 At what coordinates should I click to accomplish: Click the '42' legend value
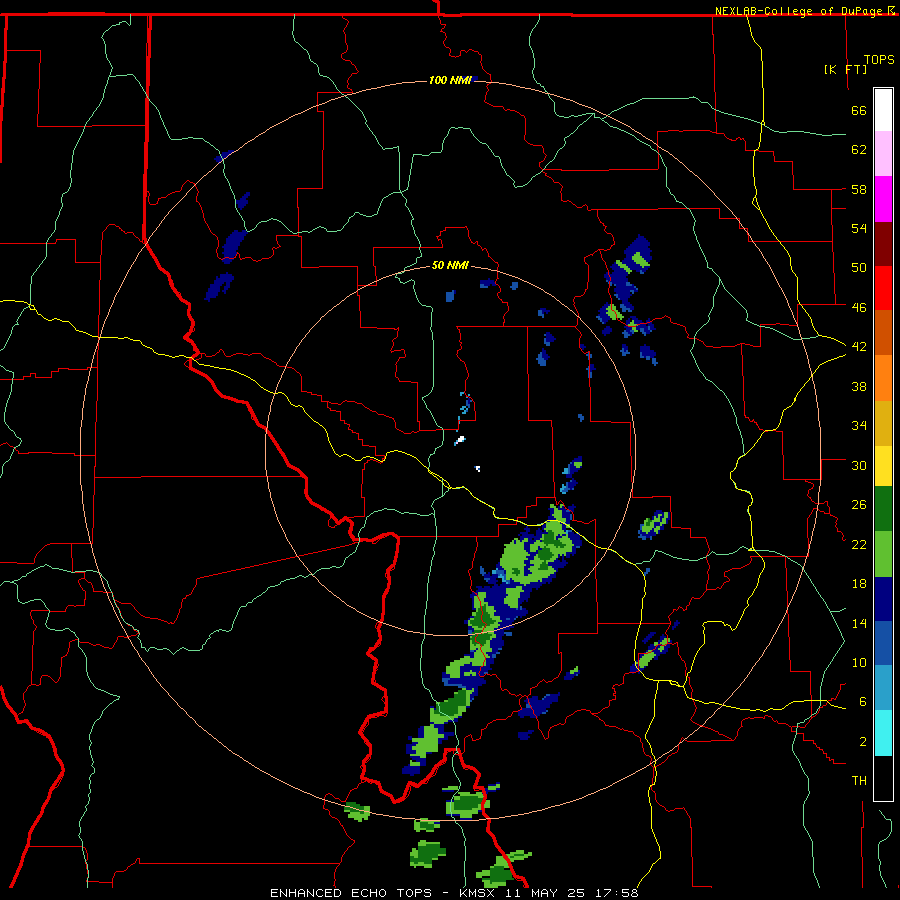coord(859,347)
